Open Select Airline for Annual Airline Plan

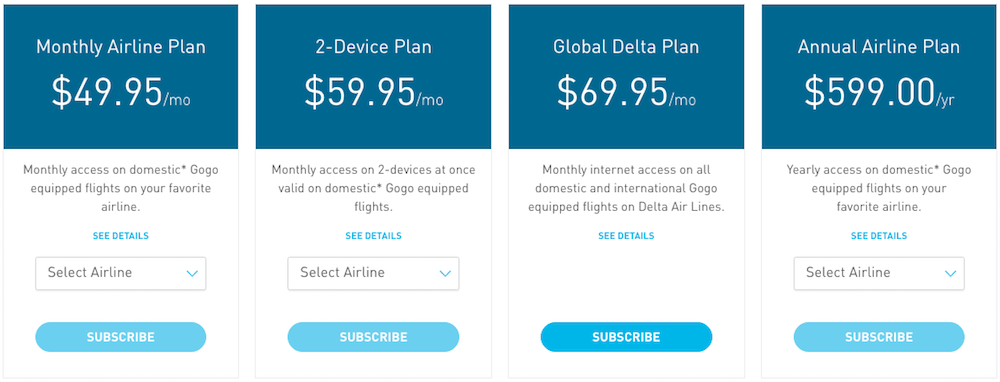(879, 274)
